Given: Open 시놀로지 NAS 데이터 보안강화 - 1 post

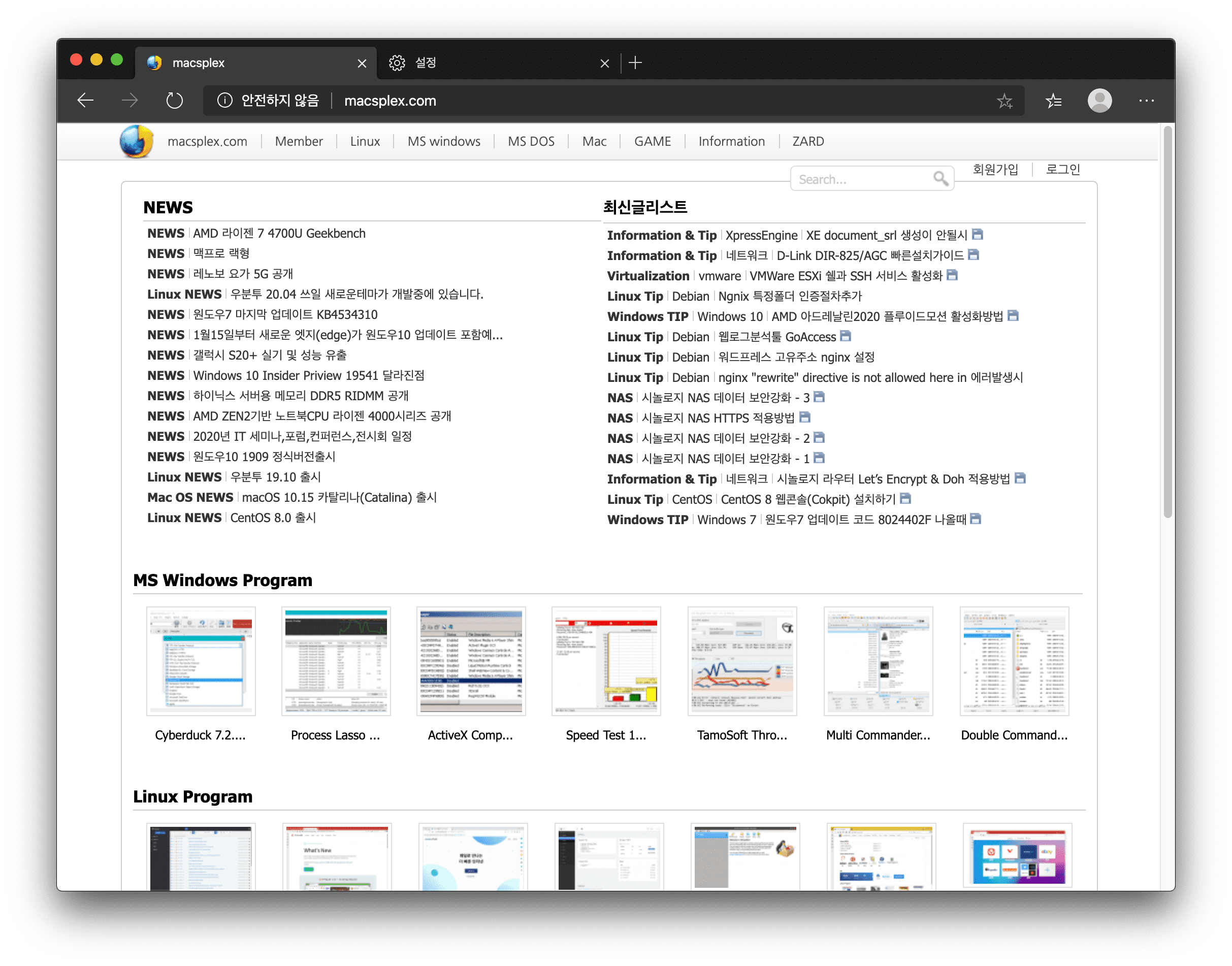Looking at the screenshot, I should [x=726, y=459].
